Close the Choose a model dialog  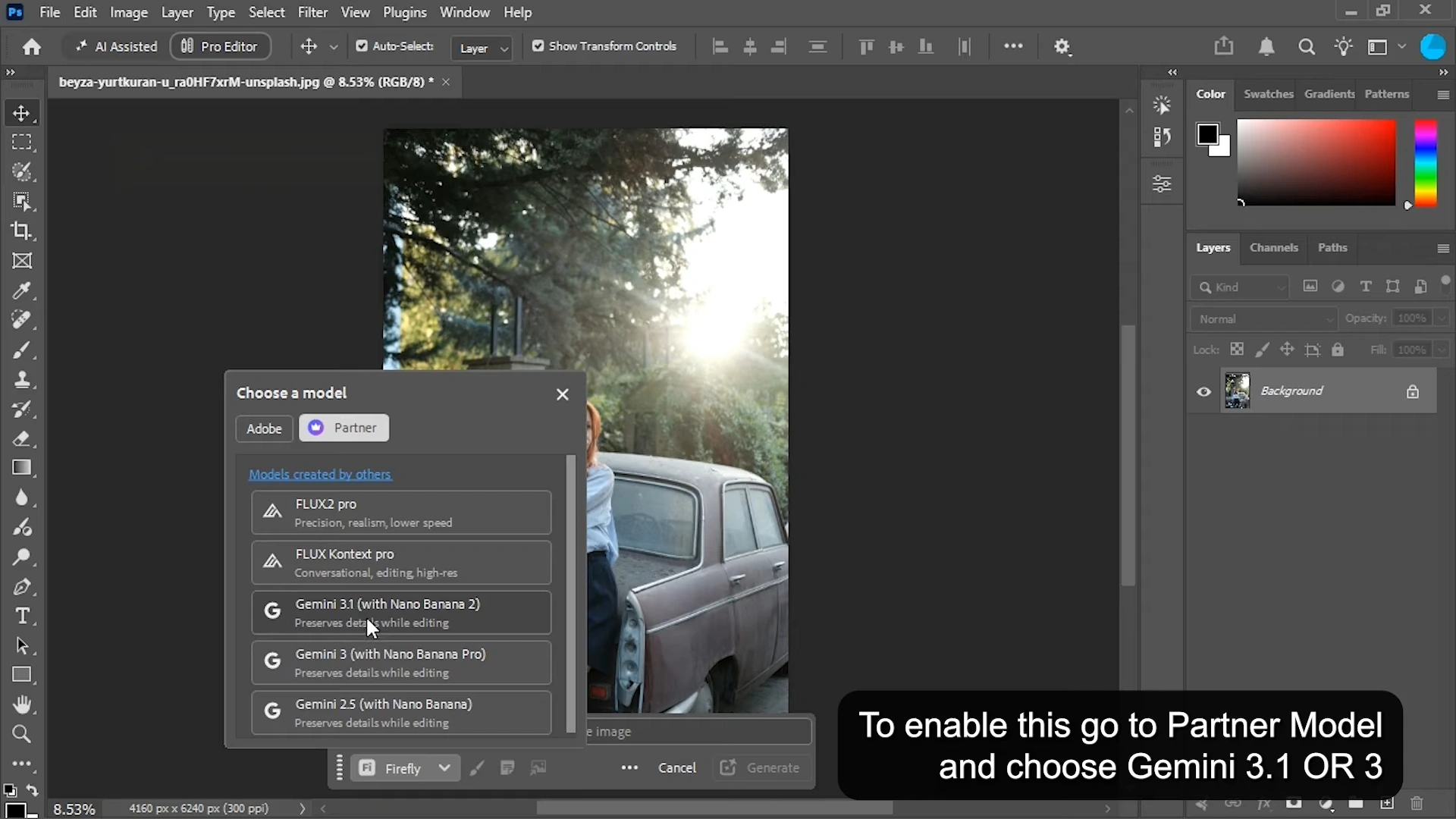562,394
